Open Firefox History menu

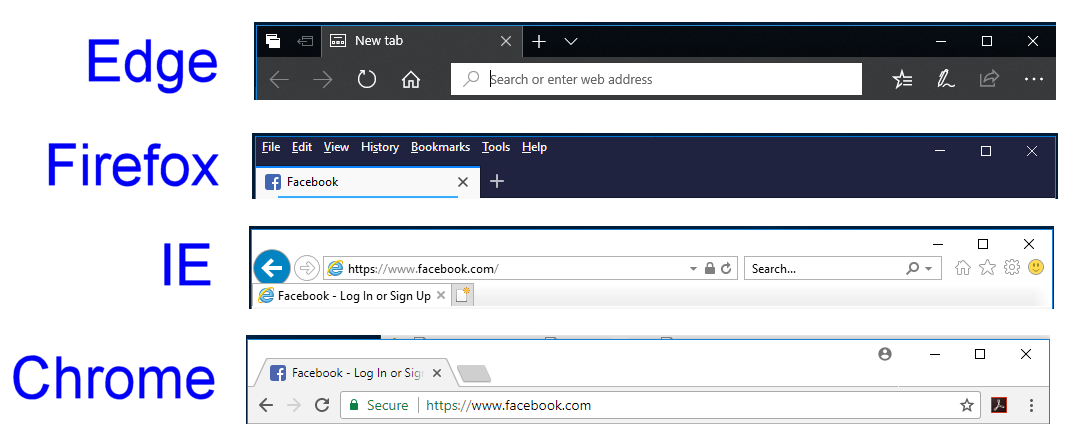click(380, 147)
